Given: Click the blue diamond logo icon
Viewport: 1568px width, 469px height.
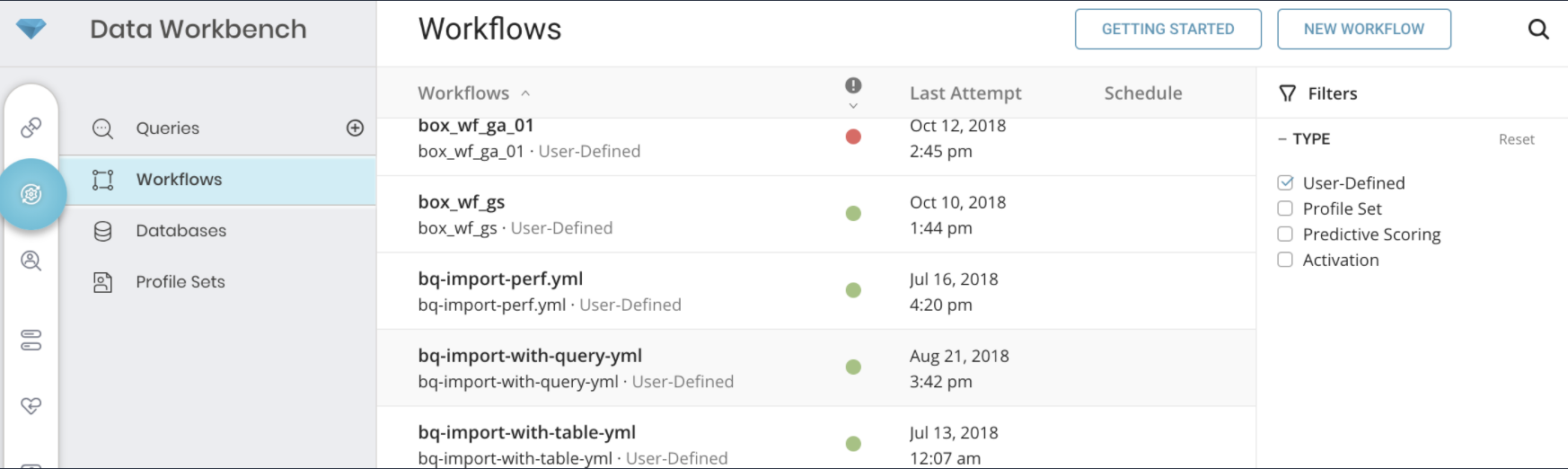Looking at the screenshot, I should 31,29.
